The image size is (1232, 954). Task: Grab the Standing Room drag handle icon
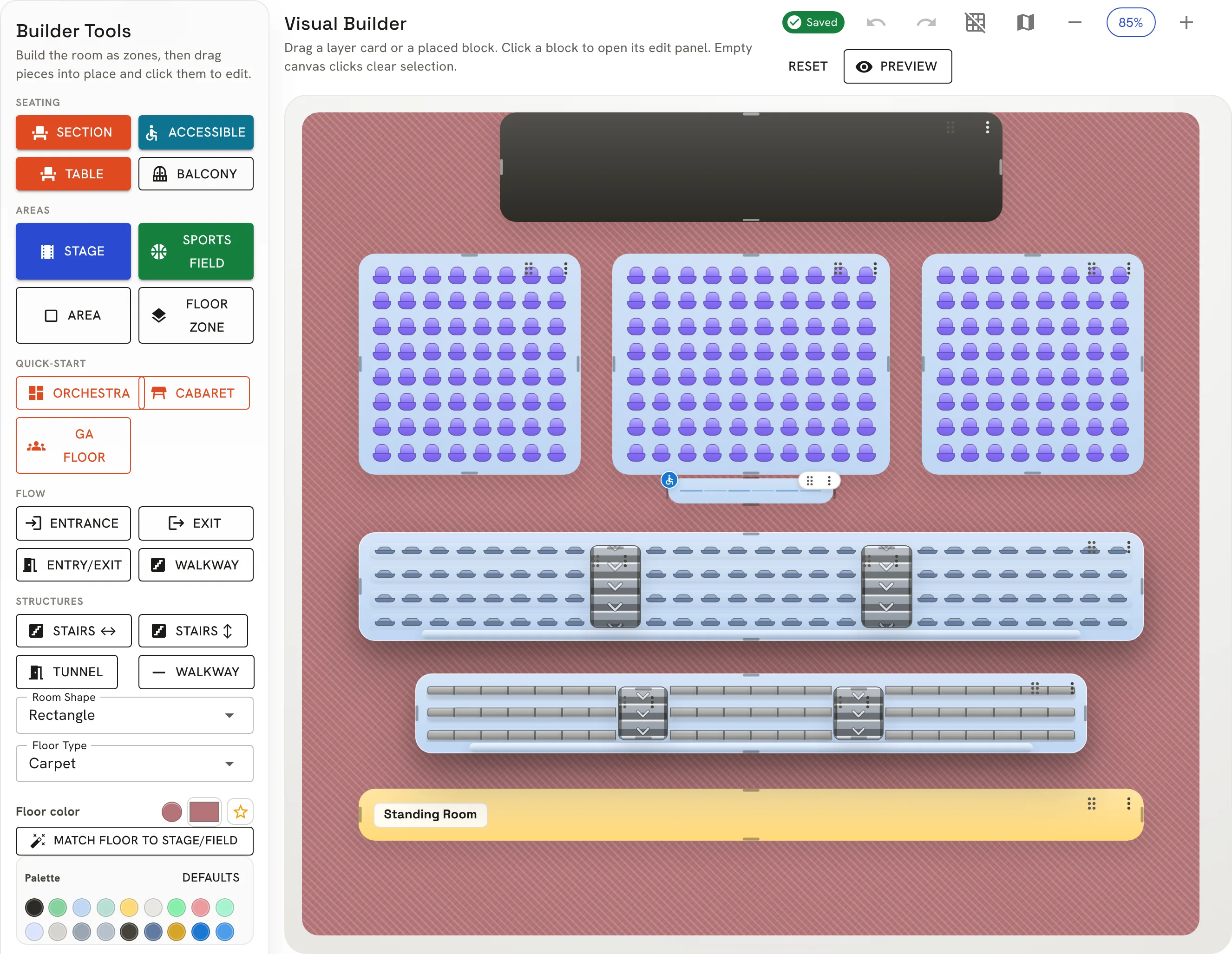1092,804
